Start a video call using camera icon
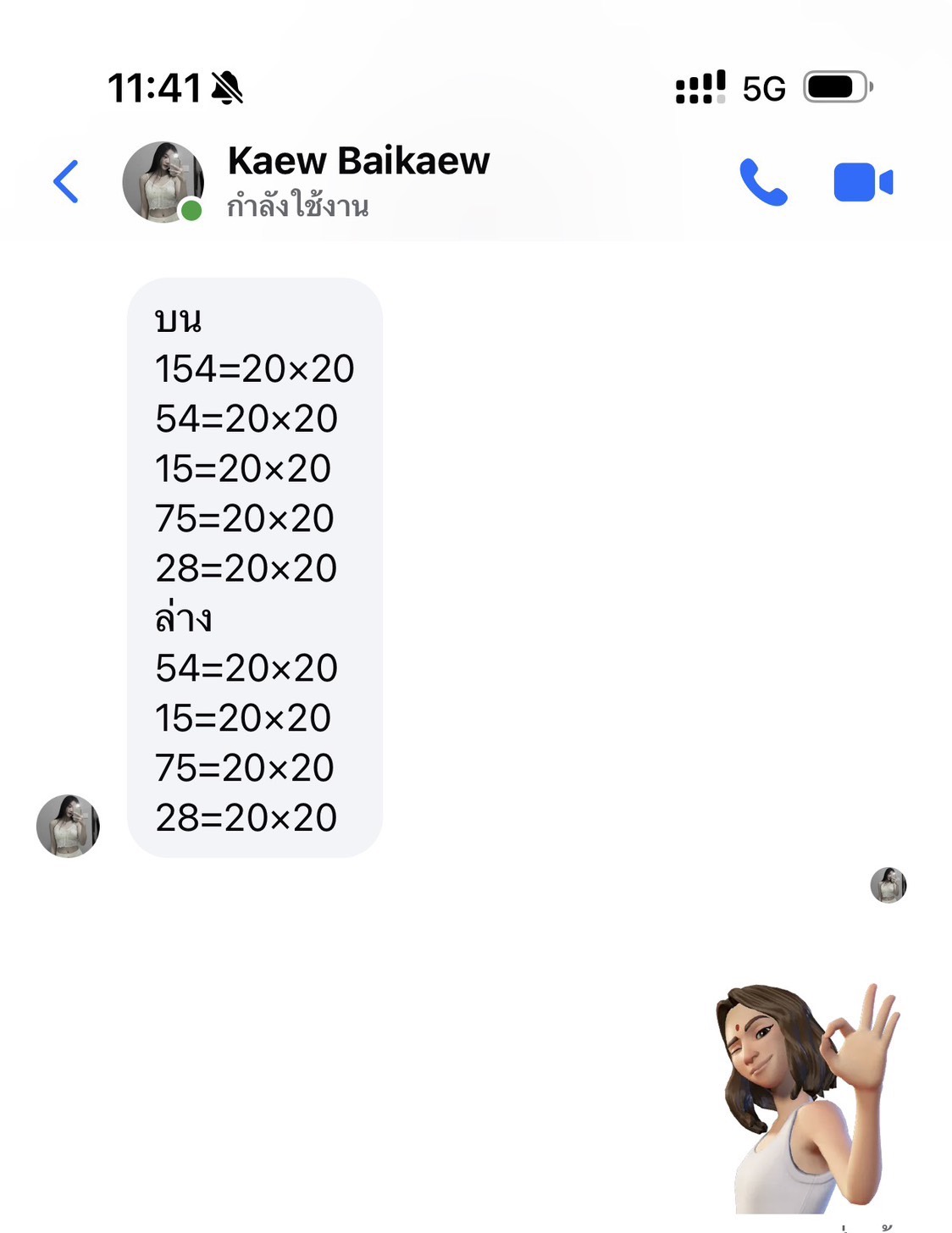This screenshot has width=952, height=1233. click(863, 182)
